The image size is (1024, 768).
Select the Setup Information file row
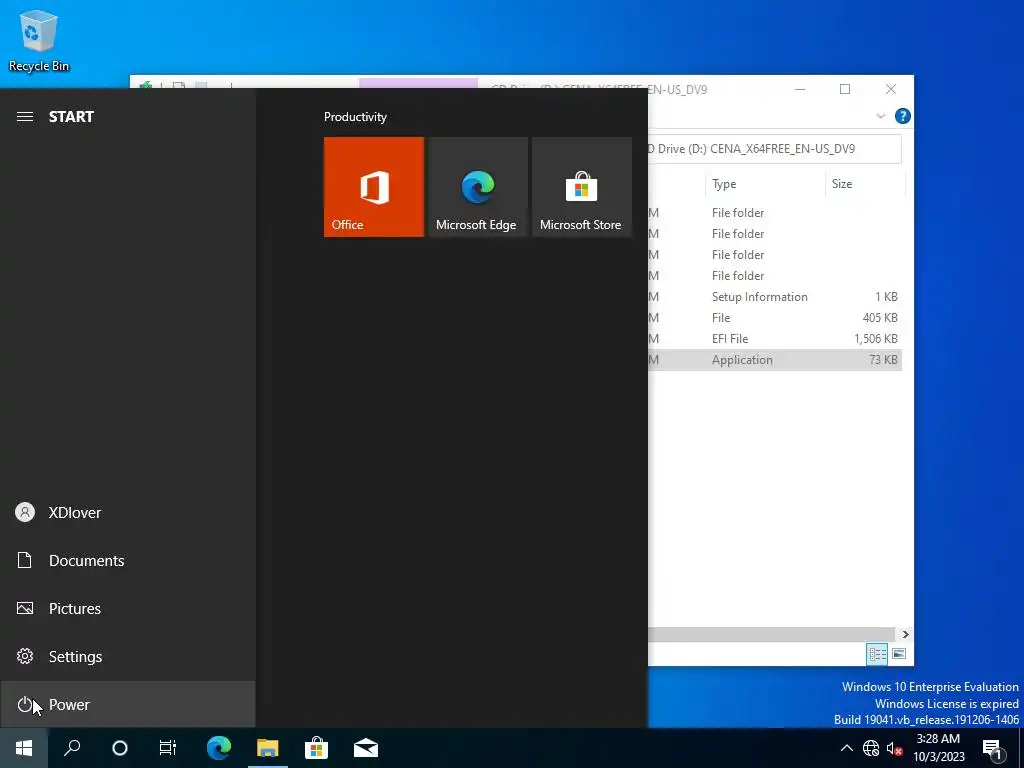point(775,296)
